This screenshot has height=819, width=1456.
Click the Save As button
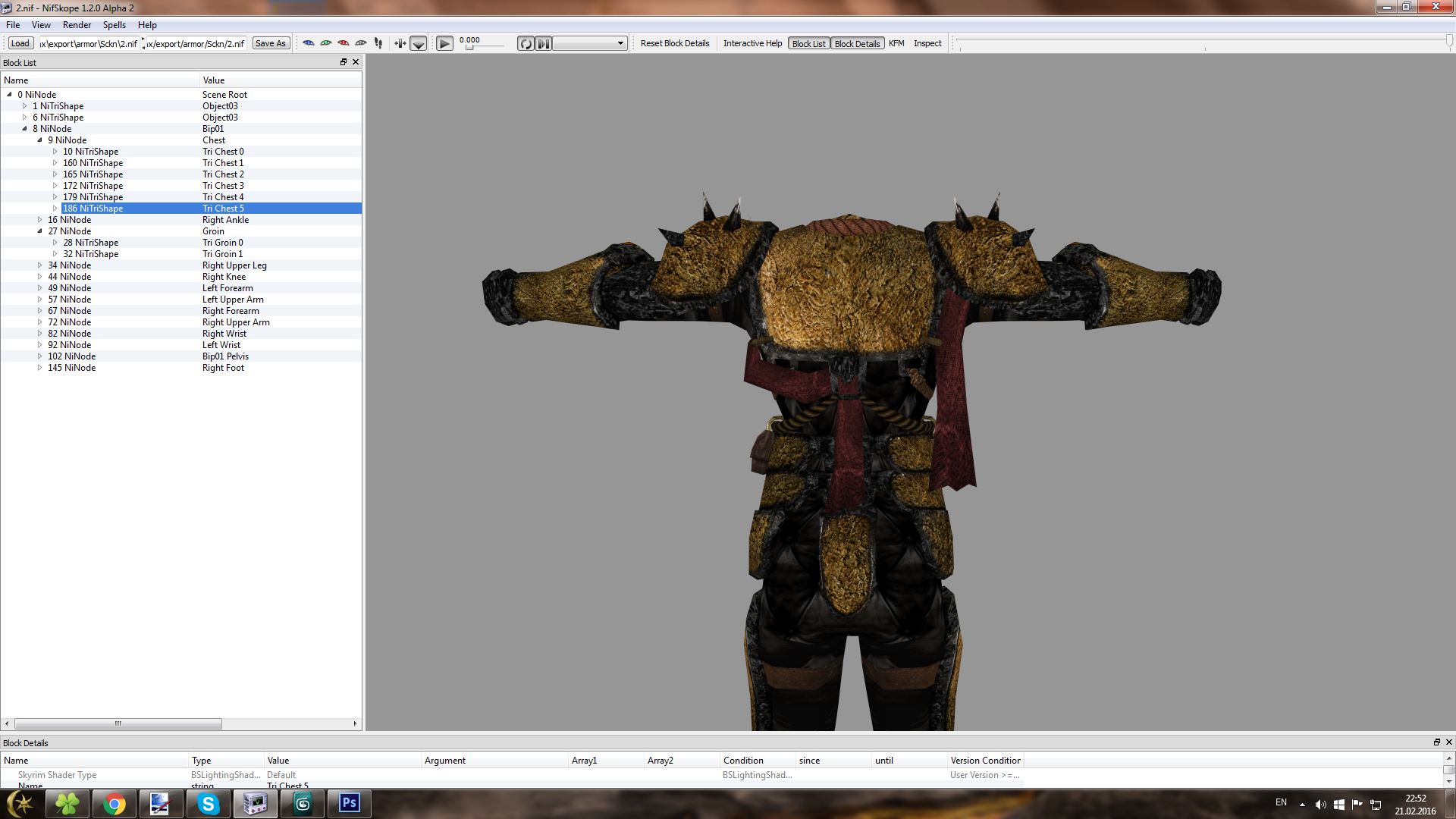click(x=271, y=43)
